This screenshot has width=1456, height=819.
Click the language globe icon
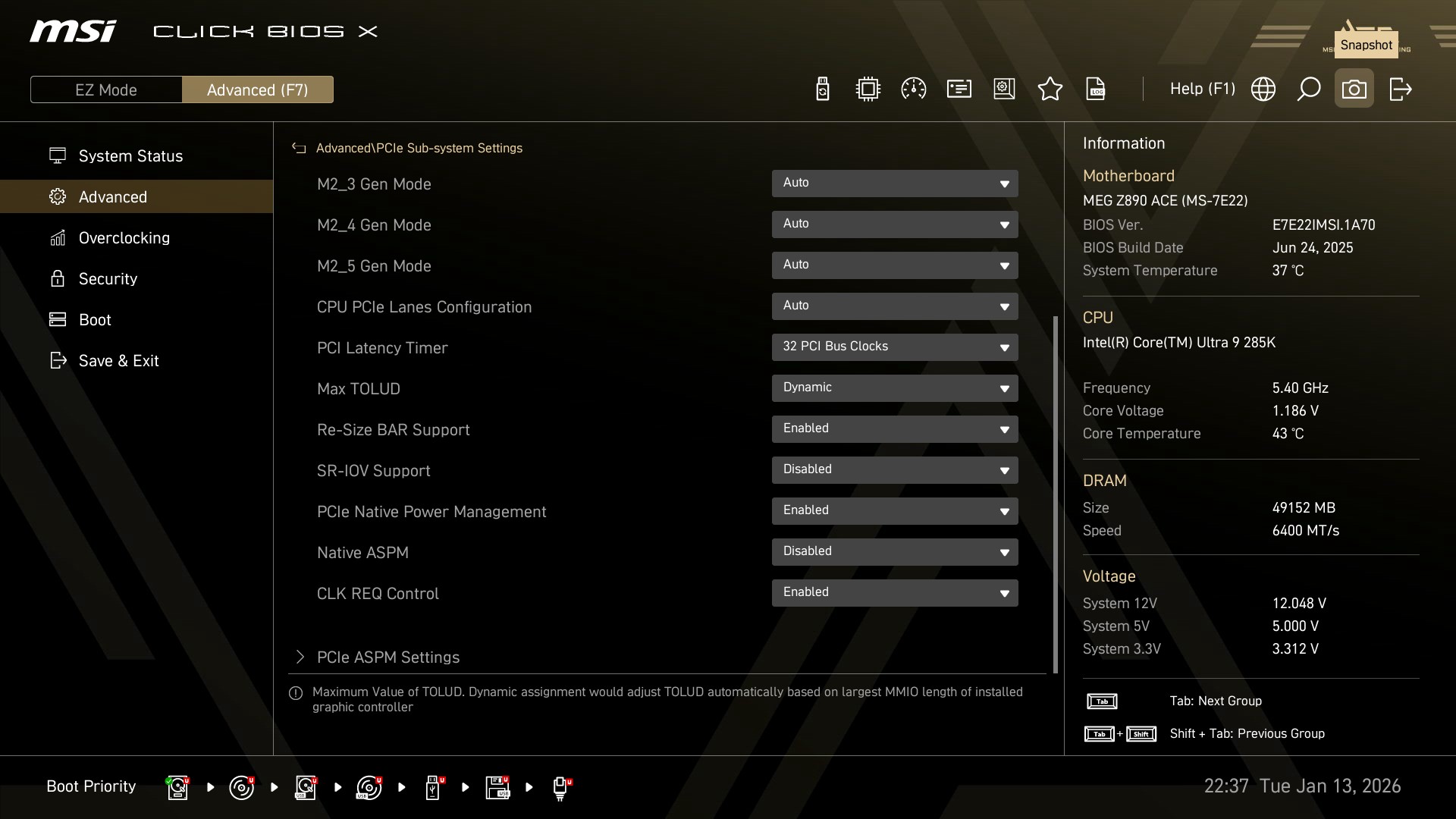[1263, 89]
